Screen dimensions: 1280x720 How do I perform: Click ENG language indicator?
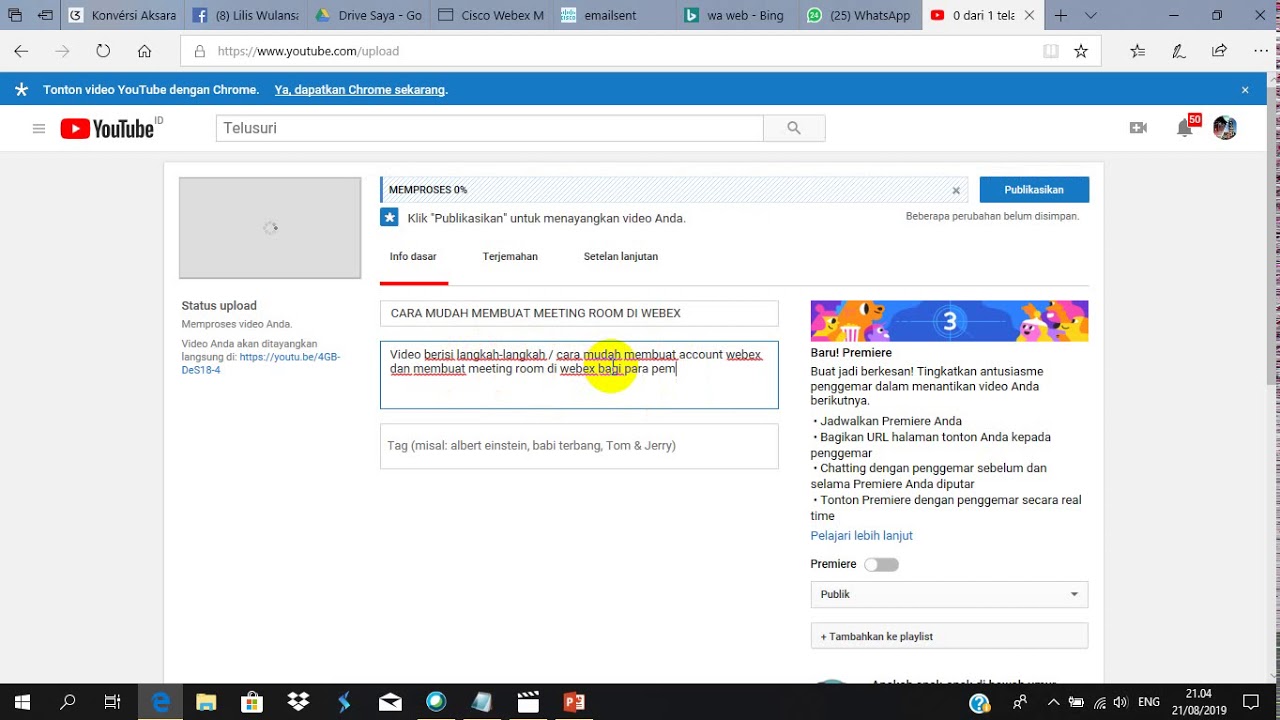point(1149,702)
